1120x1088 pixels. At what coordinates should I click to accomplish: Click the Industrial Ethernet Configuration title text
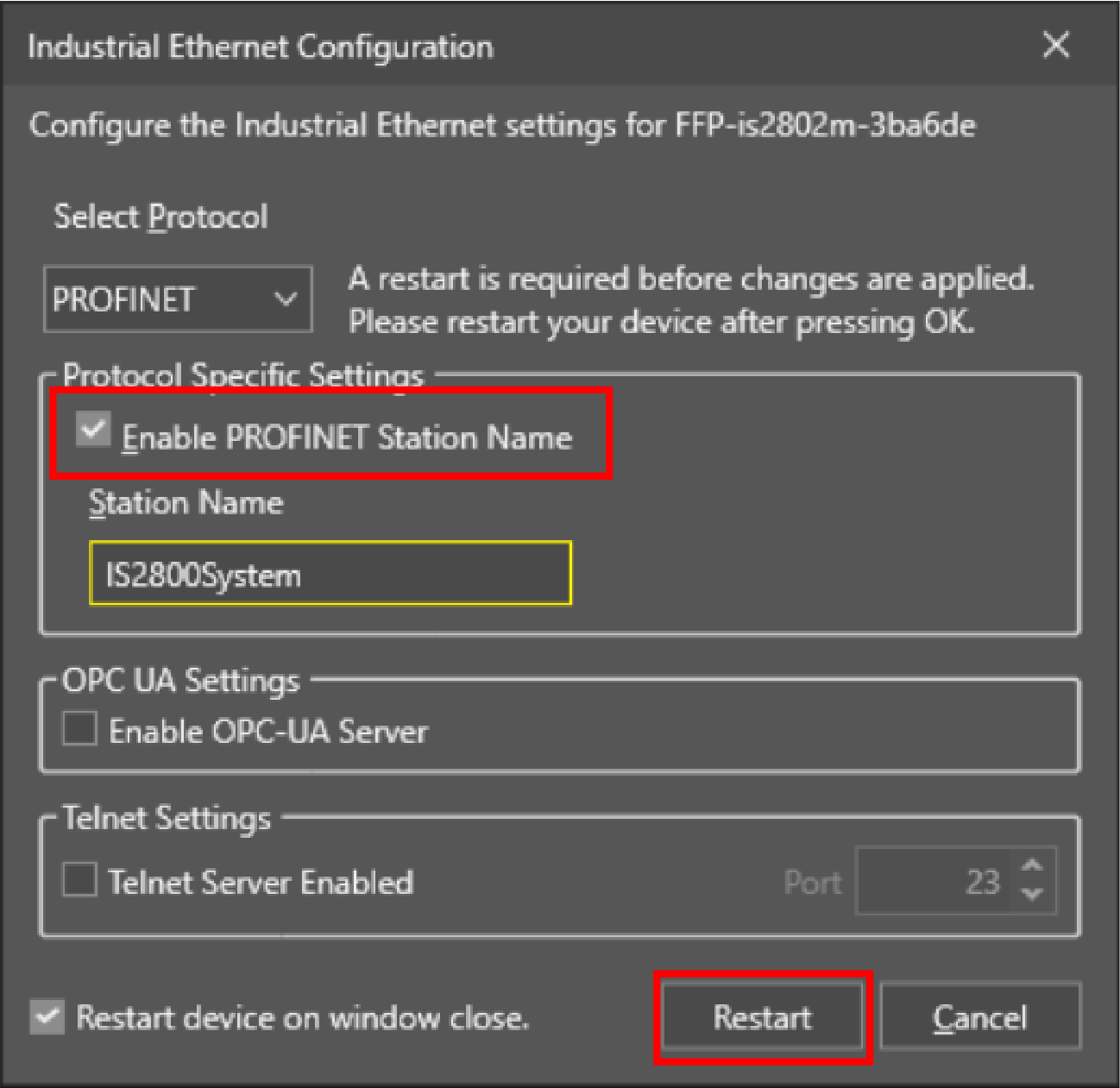(x=261, y=47)
